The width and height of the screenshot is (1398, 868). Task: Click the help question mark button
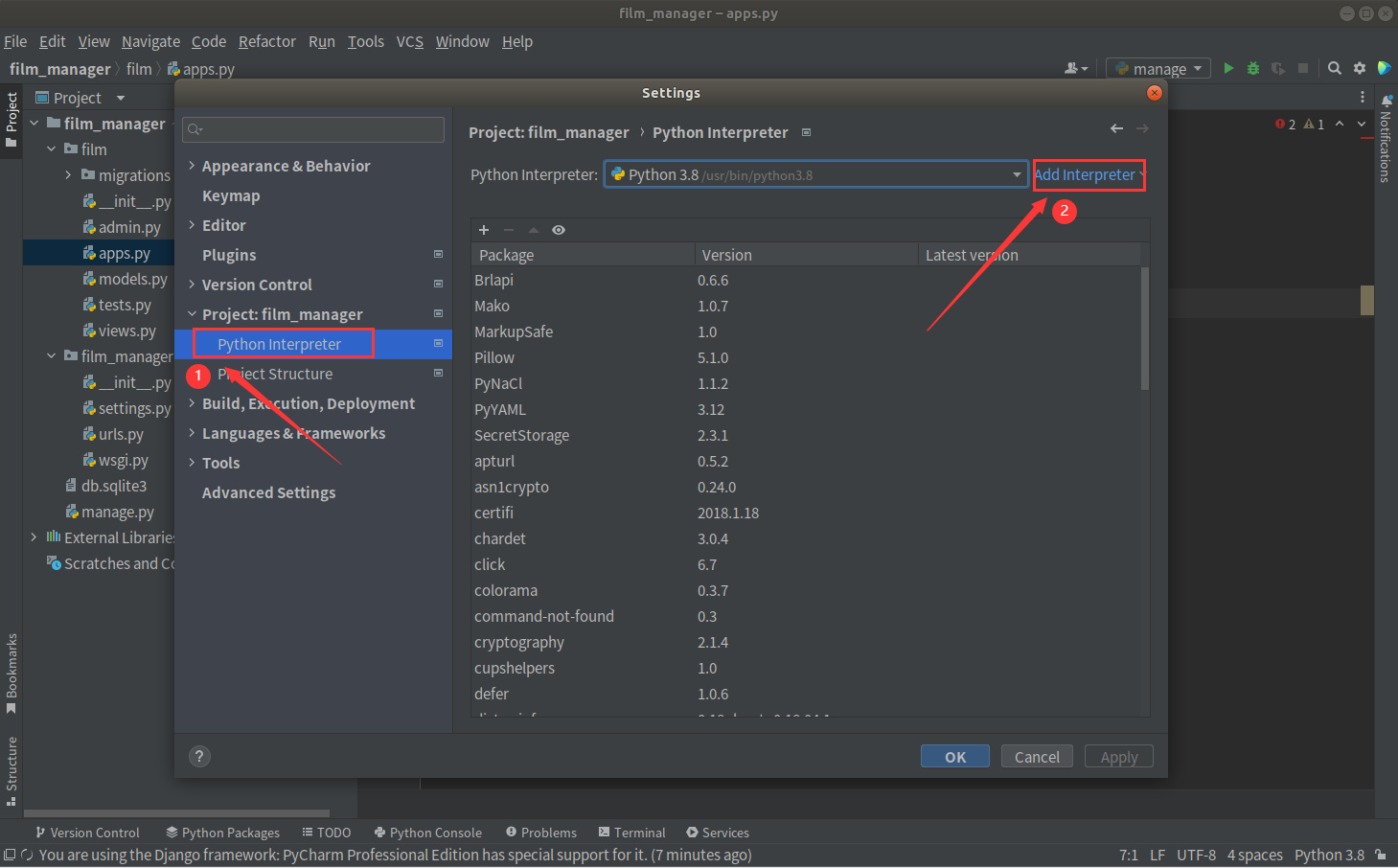tap(199, 756)
